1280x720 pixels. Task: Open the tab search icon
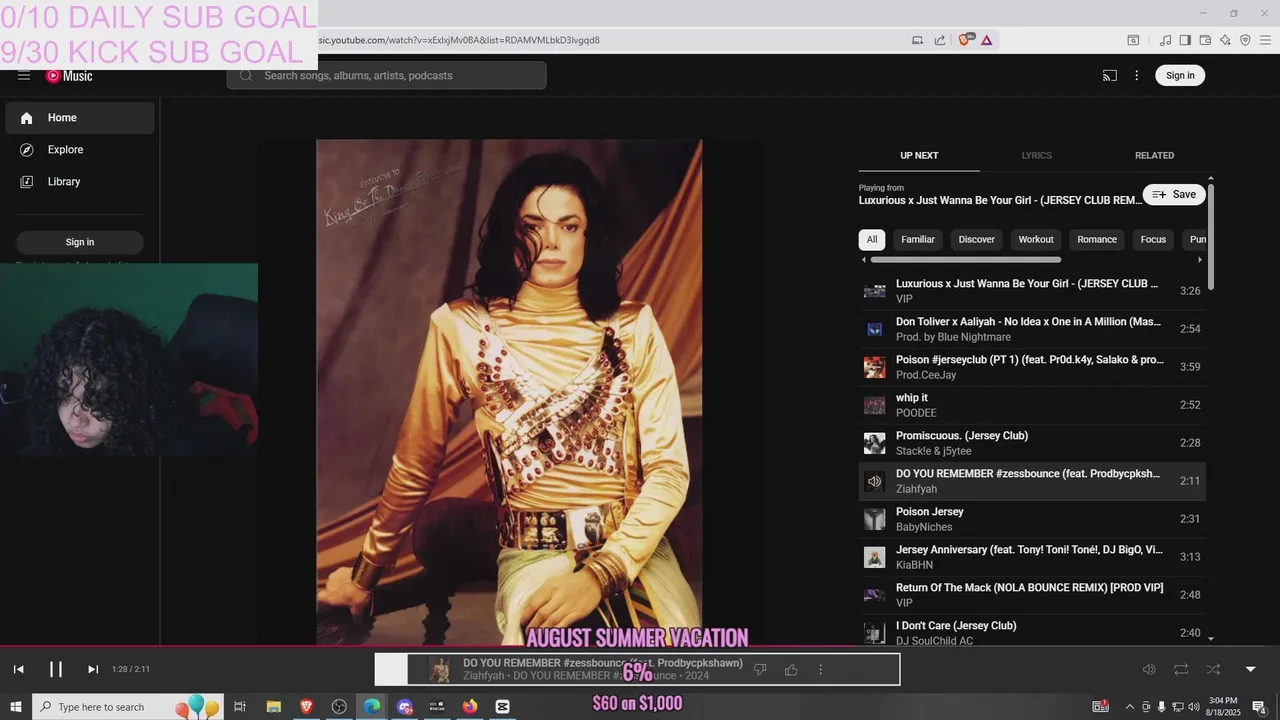[1133, 40]
